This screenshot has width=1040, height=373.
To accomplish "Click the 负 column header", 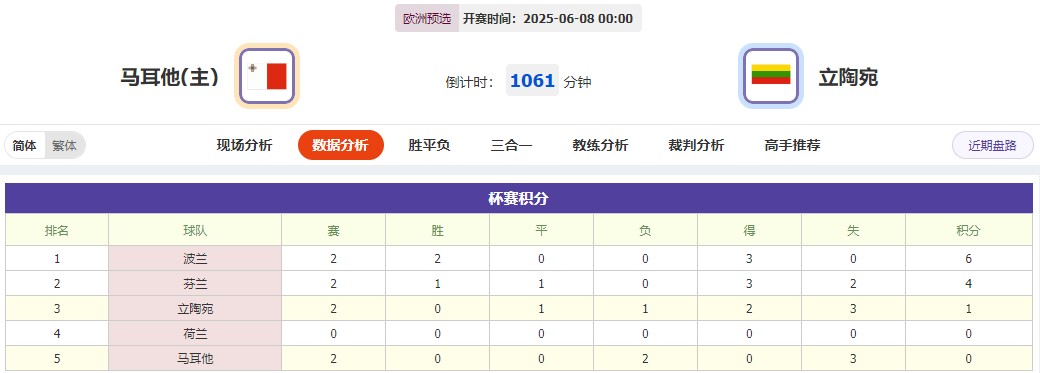I will point(645,230).
